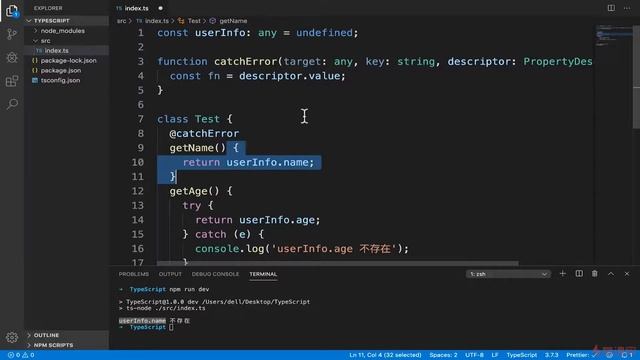This screenshot has height=360, width=640.
Task: Click in the terminal prompt input
Action: [171, 327]
